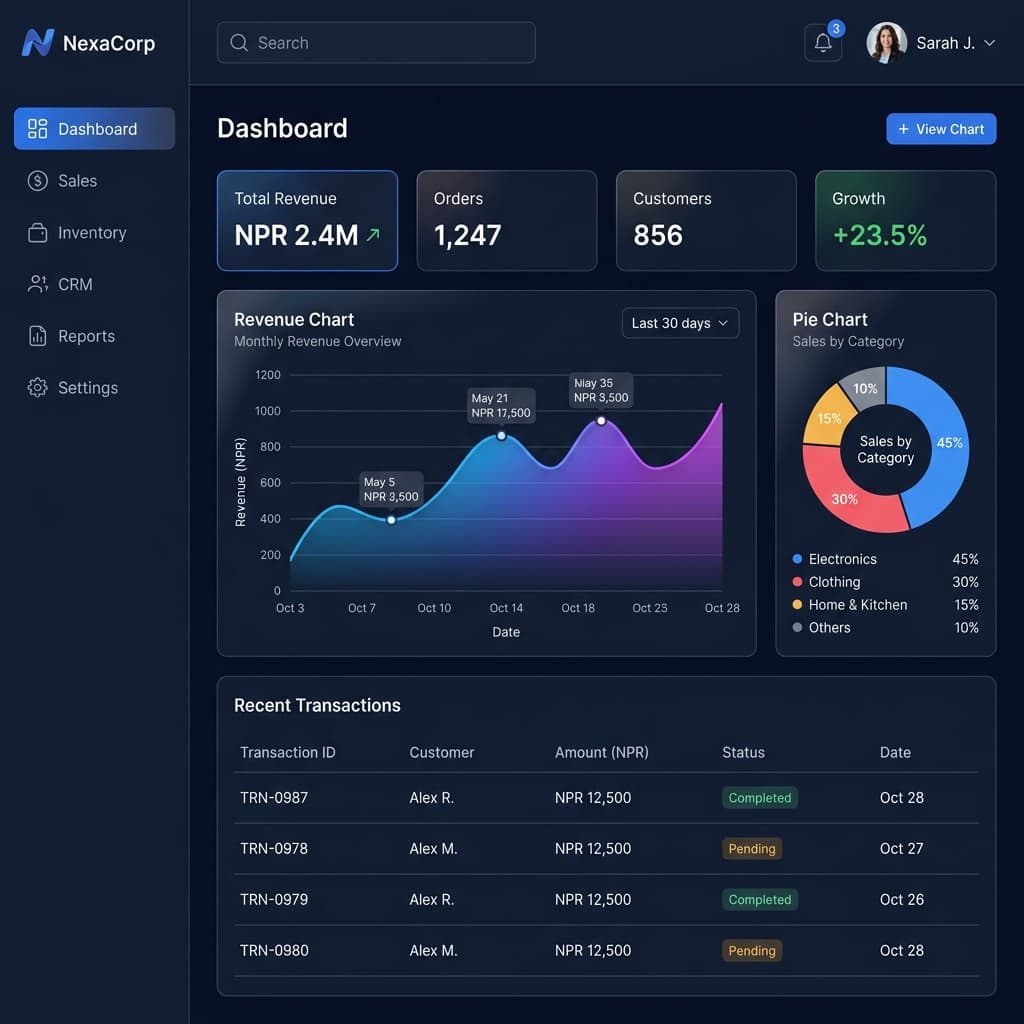Click the Transaction ID column header
Image resolution: width=1024 pixels, height=1024 pixels.
point(287,752)
